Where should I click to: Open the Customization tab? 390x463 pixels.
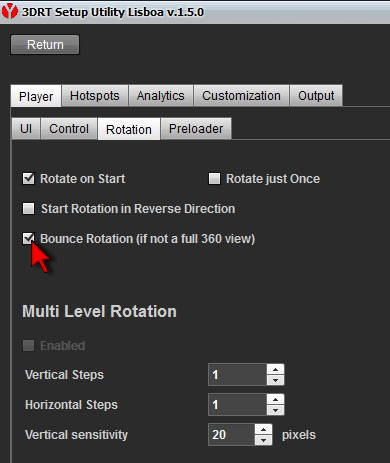pos(241,96)
